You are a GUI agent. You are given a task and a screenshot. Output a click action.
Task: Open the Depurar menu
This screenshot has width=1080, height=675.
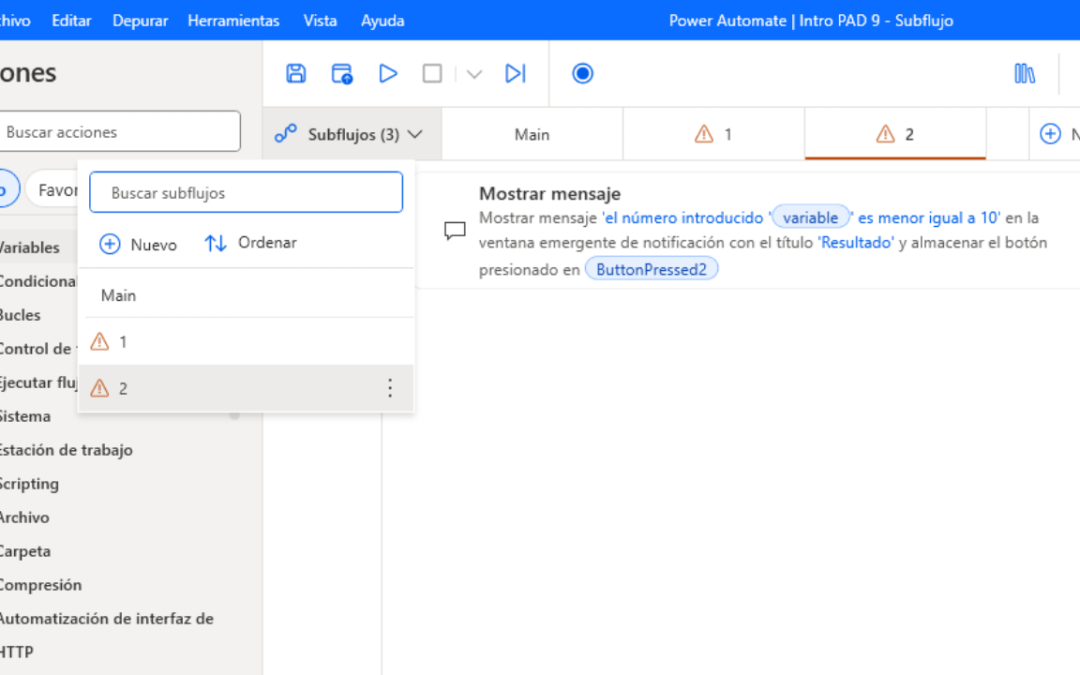(140, 20)
